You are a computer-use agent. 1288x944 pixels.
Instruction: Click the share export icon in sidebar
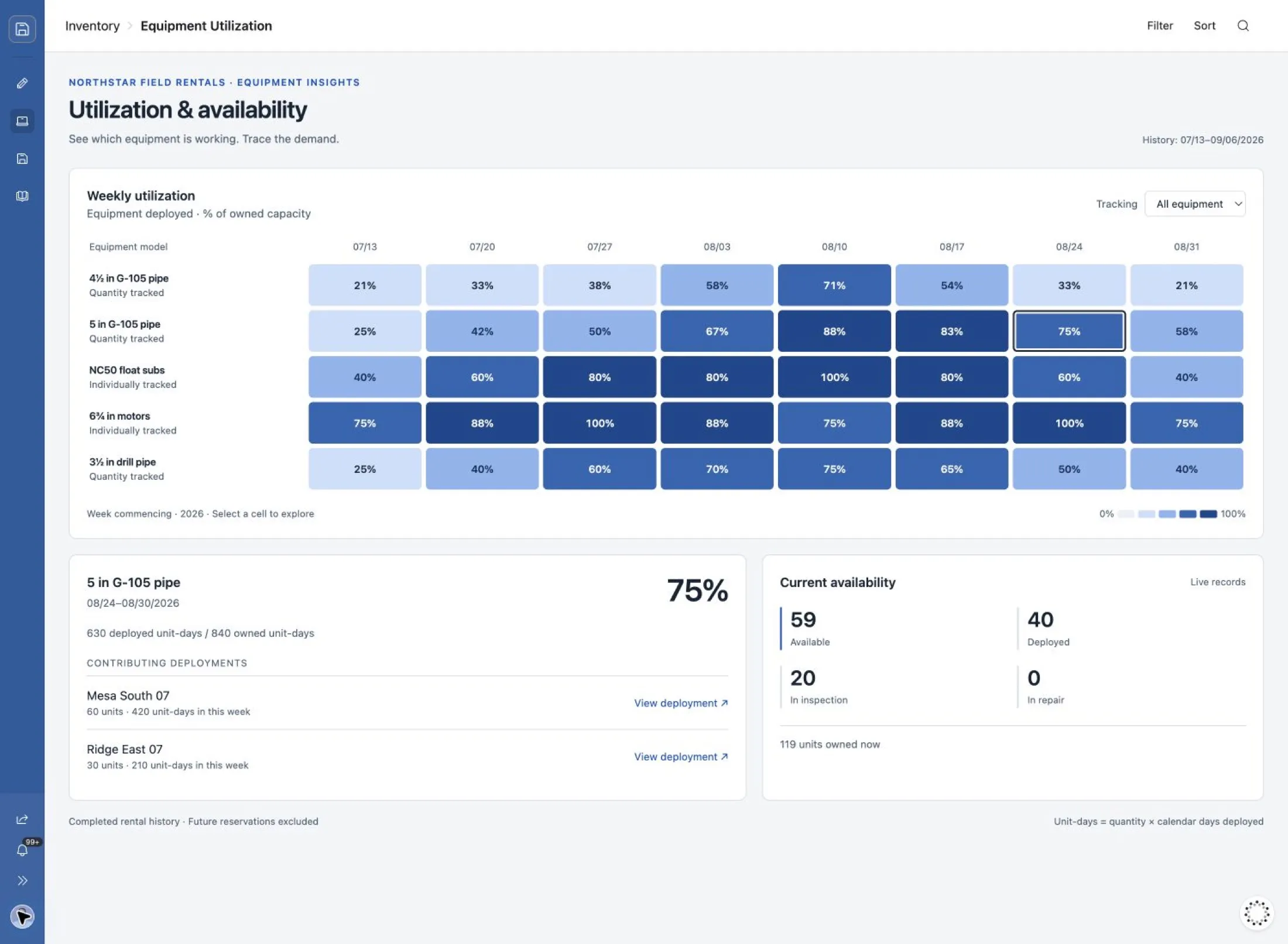(x=22, y=819)
